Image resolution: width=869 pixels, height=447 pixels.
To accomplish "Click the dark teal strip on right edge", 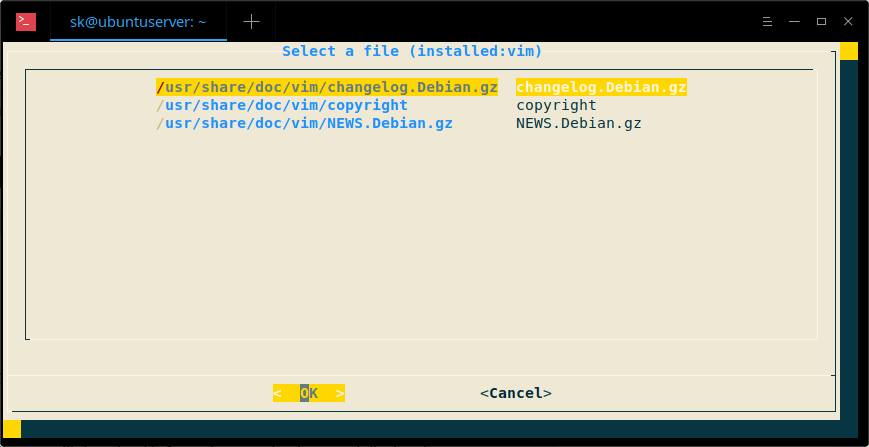I will (x=849, y=240).
